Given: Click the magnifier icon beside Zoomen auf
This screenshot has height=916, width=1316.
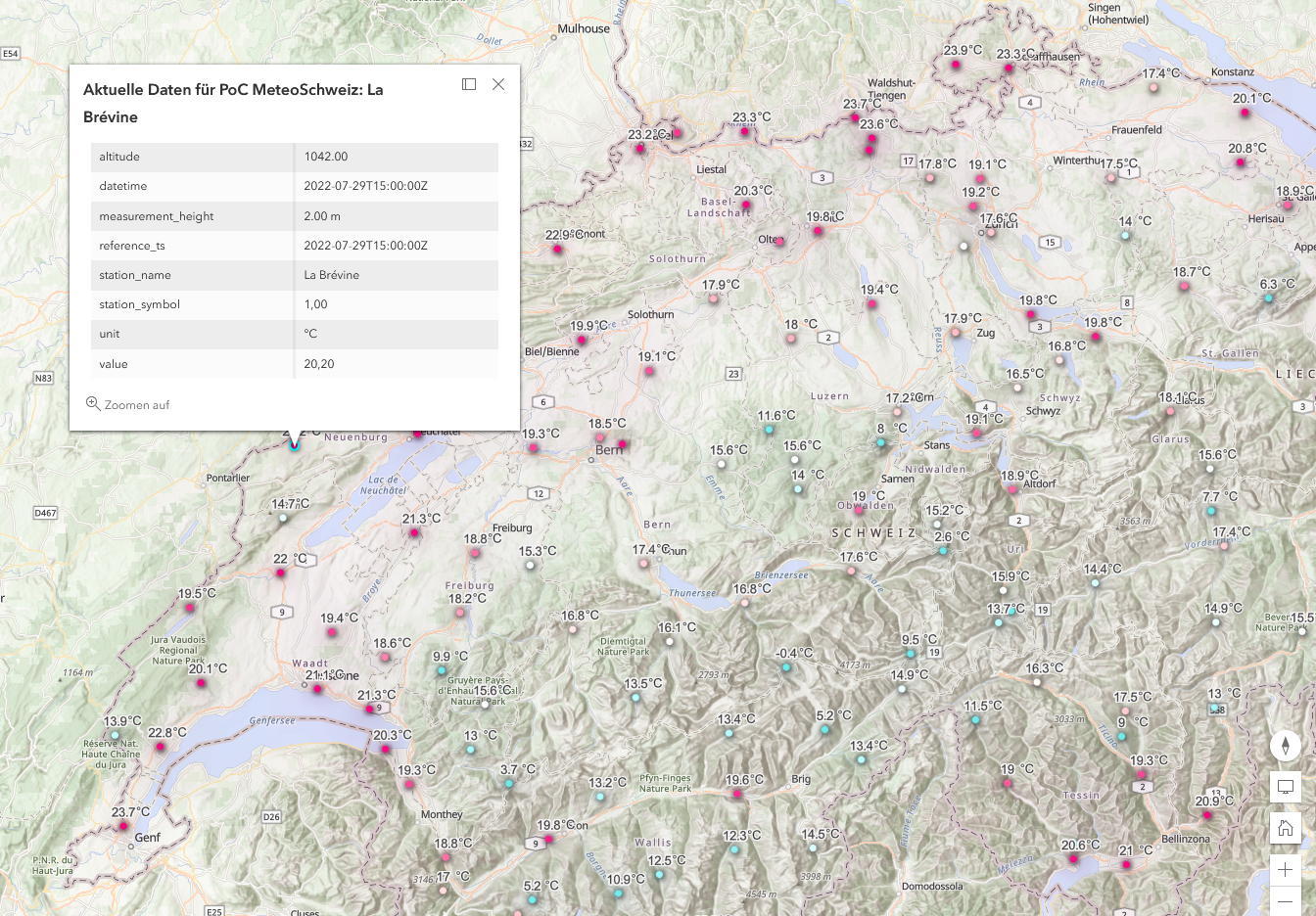Looking at the screenshot, I should point(93,403).
